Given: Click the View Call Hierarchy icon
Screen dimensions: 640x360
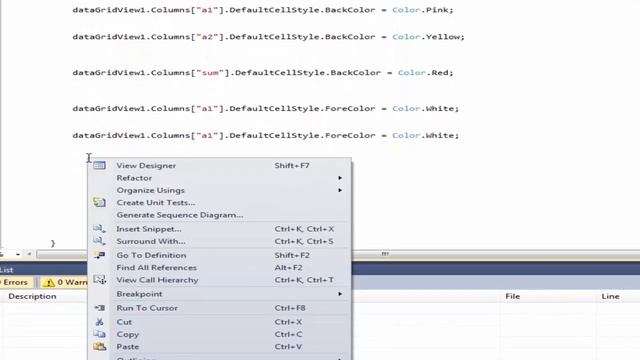Looking at the screenshot, I should (99, 280).
